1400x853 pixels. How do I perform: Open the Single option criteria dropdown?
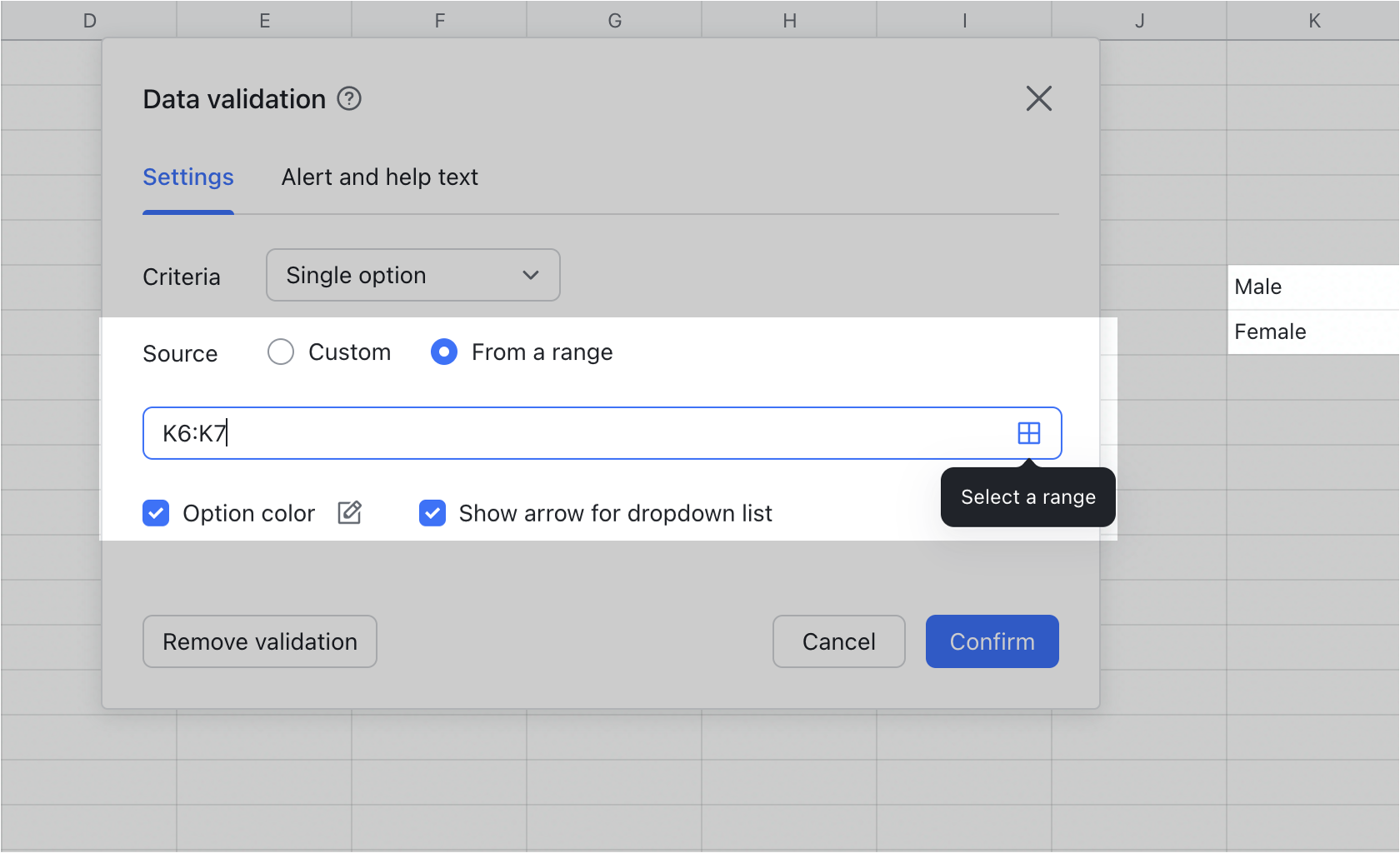click(x=412, y=275)
